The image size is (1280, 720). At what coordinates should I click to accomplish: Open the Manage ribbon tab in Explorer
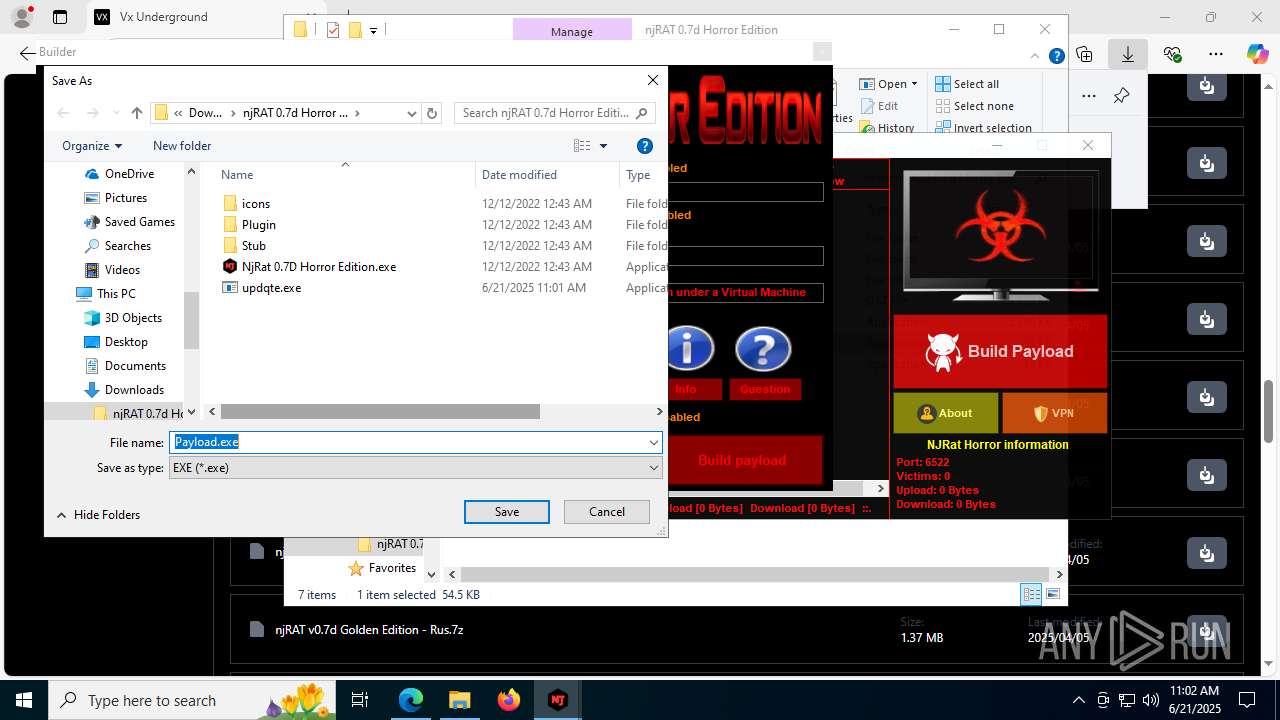pos(571,31)
